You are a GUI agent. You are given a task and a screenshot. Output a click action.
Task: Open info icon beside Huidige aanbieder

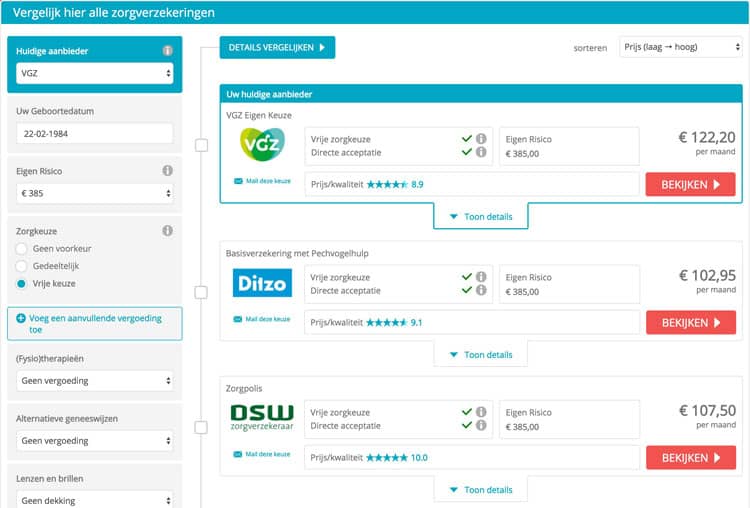[x=167, y=51]
